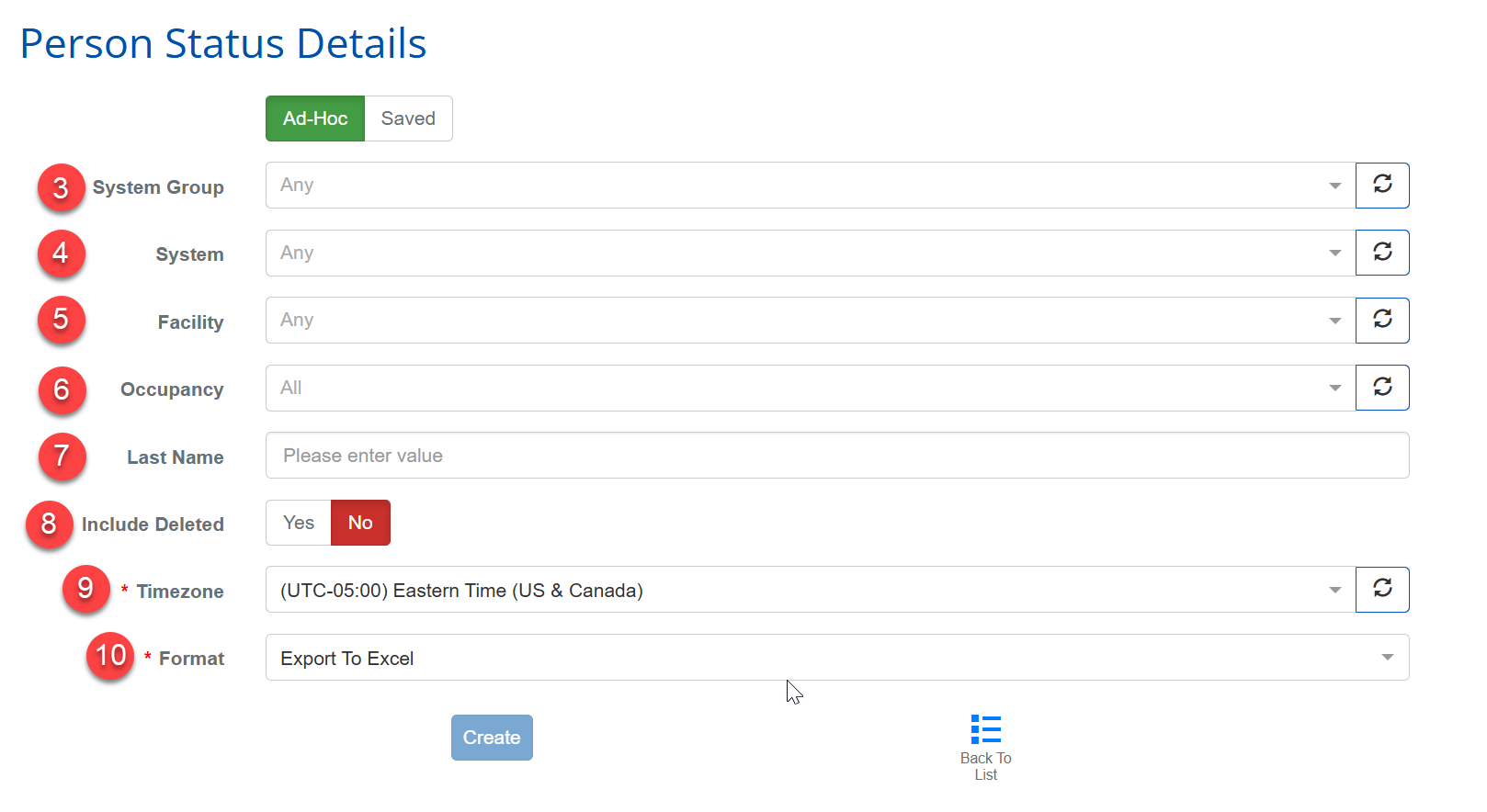Expand the Occupancy dropdown

[809, 388]
